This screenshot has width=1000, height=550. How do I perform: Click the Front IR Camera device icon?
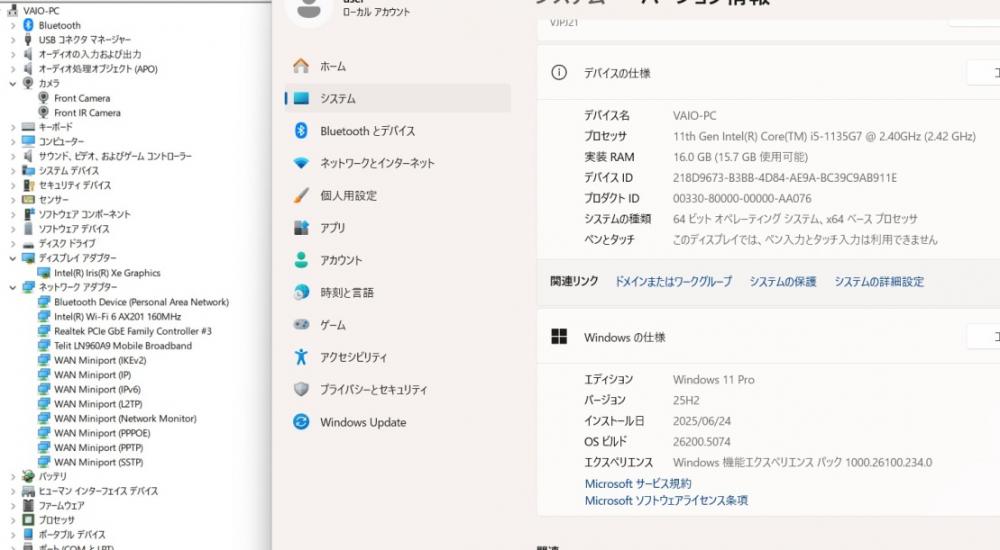(x=43, y=112)
